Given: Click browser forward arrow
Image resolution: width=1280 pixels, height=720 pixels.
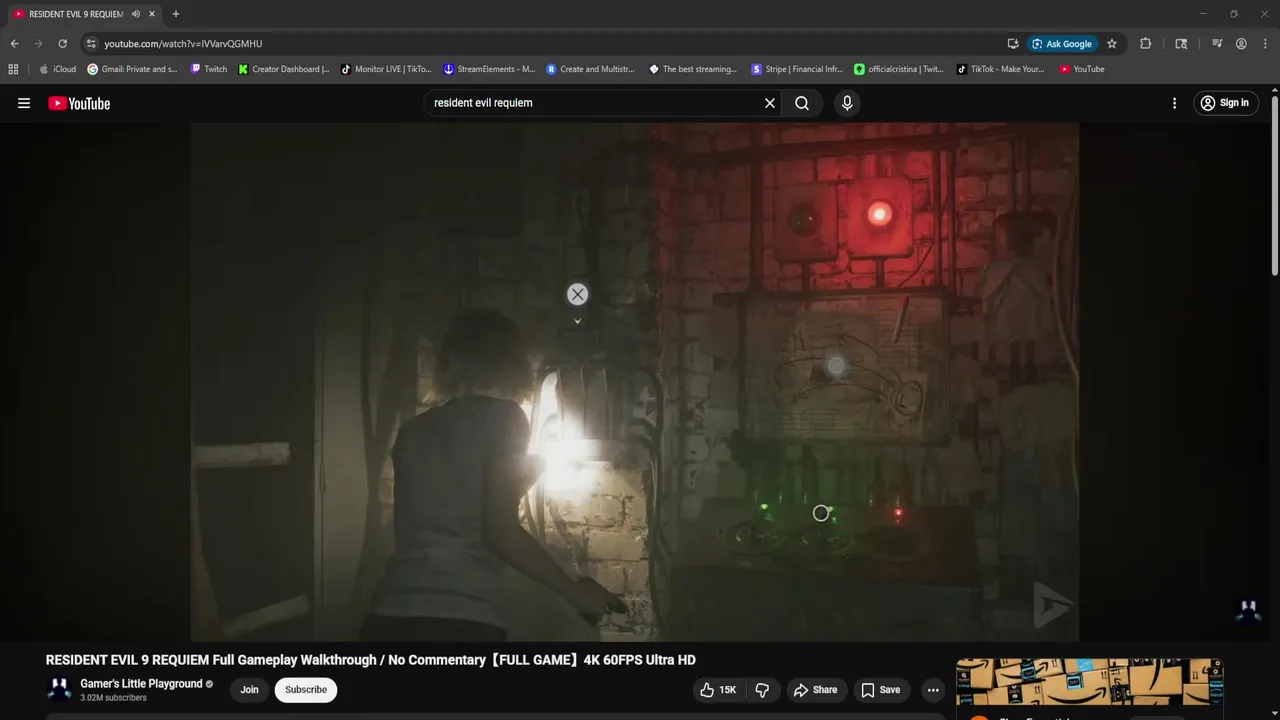Looking at the screenshot, I should tap(38, 44).
